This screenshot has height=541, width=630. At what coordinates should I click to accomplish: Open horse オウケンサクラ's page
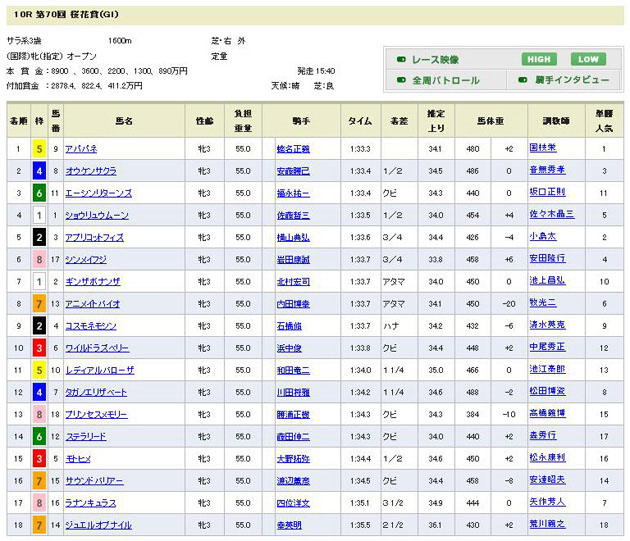[x=91, y=171]
